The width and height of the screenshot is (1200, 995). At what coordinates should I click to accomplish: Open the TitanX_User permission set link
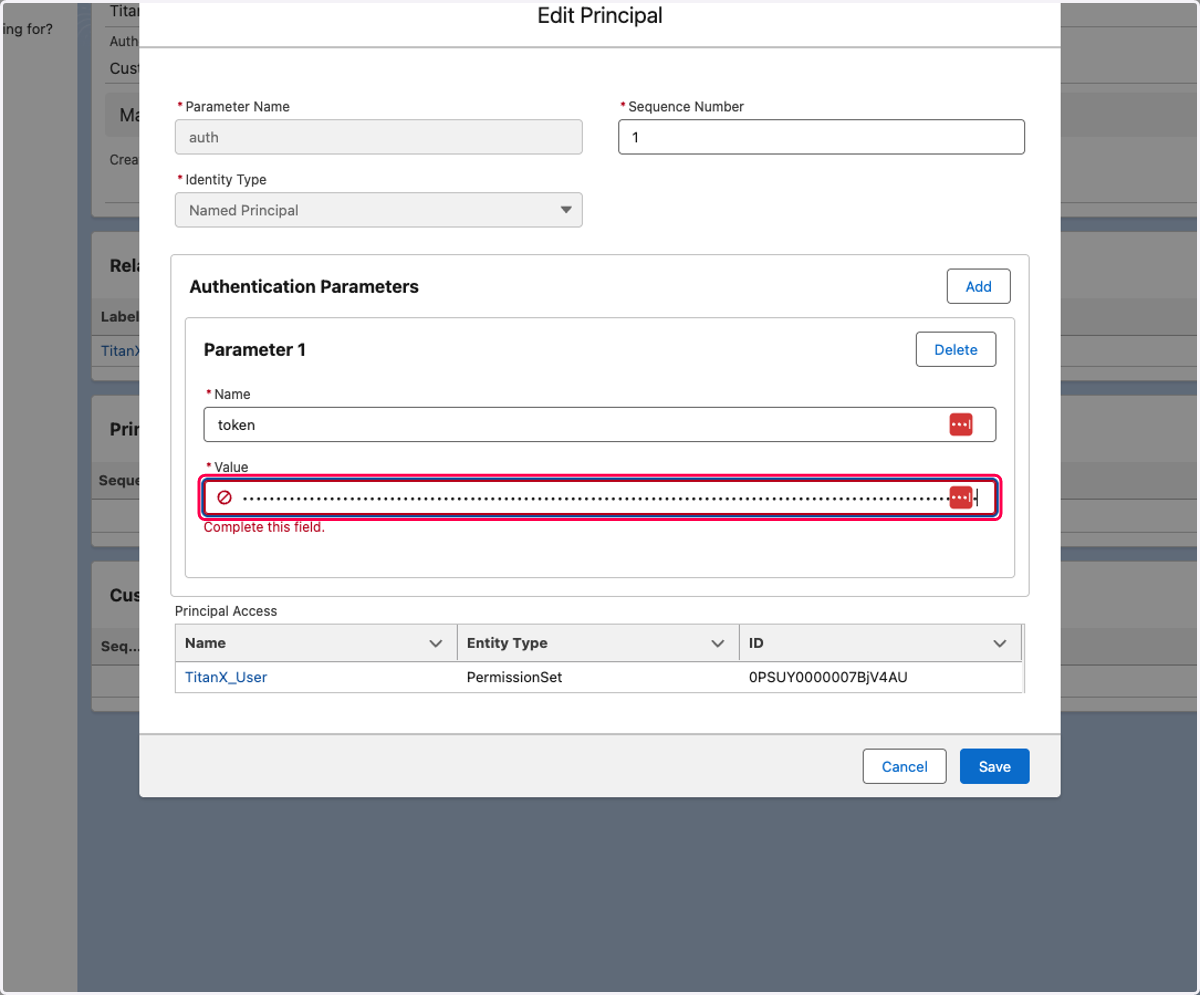(x=226, y=677)
